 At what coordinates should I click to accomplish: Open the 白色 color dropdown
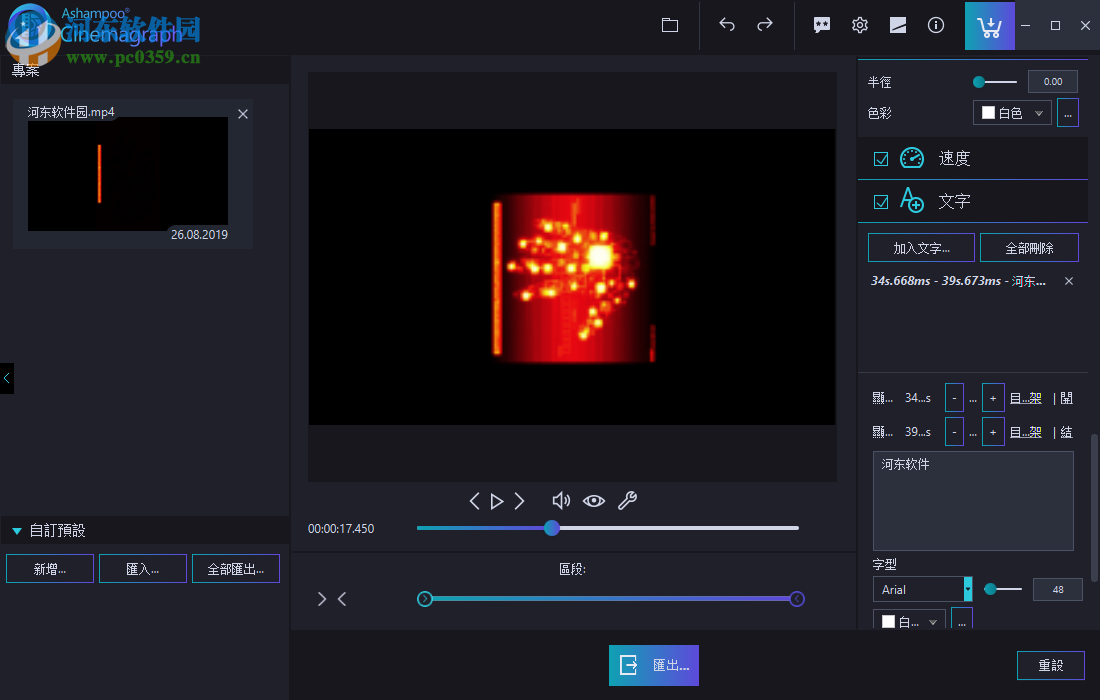[x=1012, y=113]
